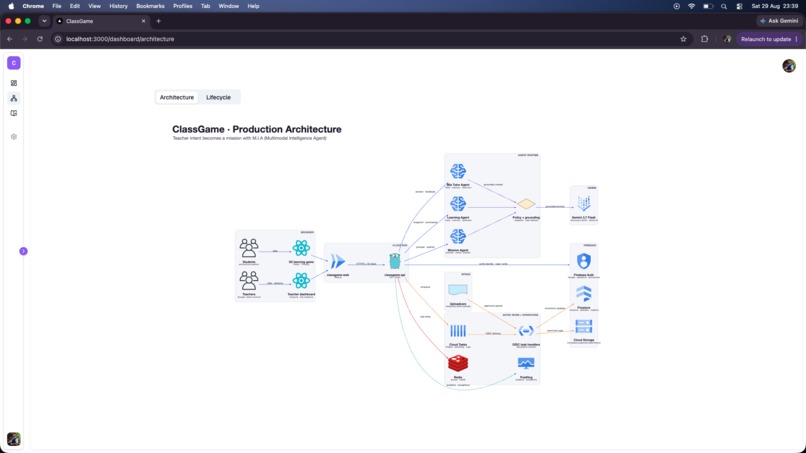Select the Cloud Tasks queue icon
806x453 pixels.
point(458,331)
